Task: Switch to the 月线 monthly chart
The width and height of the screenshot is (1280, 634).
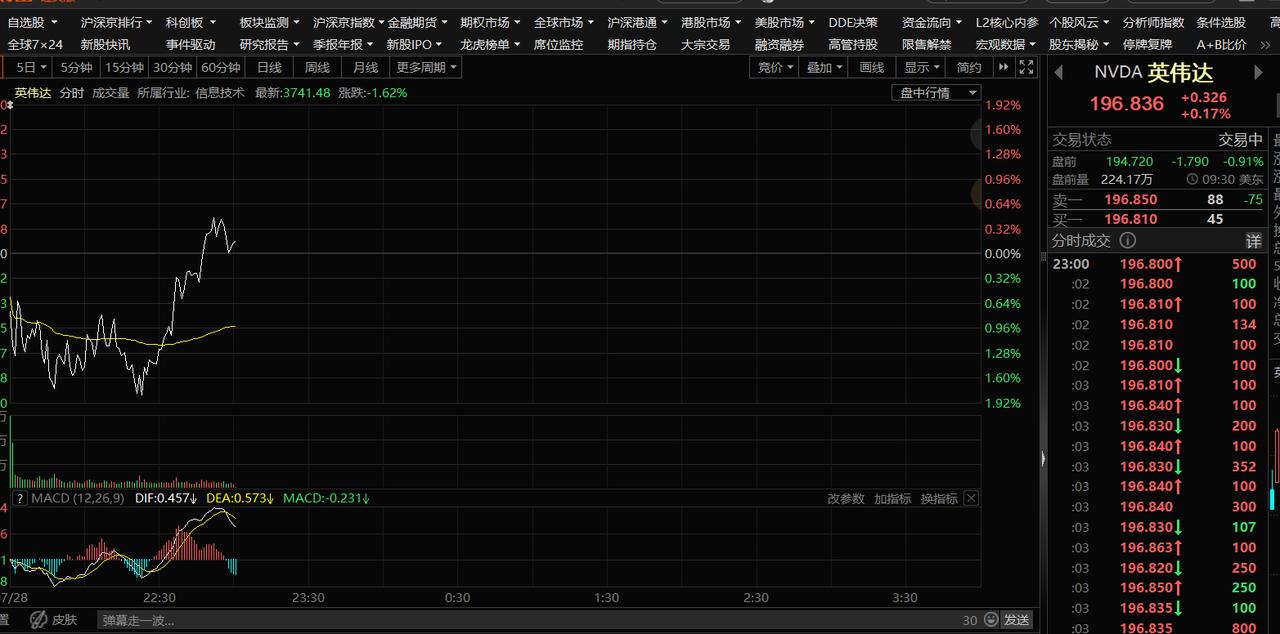Action: (365, 67)
